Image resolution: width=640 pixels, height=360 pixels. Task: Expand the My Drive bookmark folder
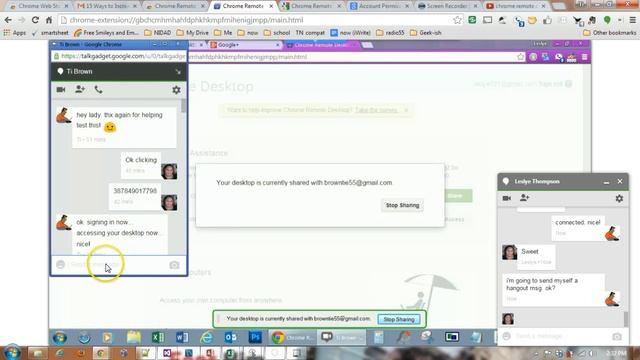click(x=193, y=33)
